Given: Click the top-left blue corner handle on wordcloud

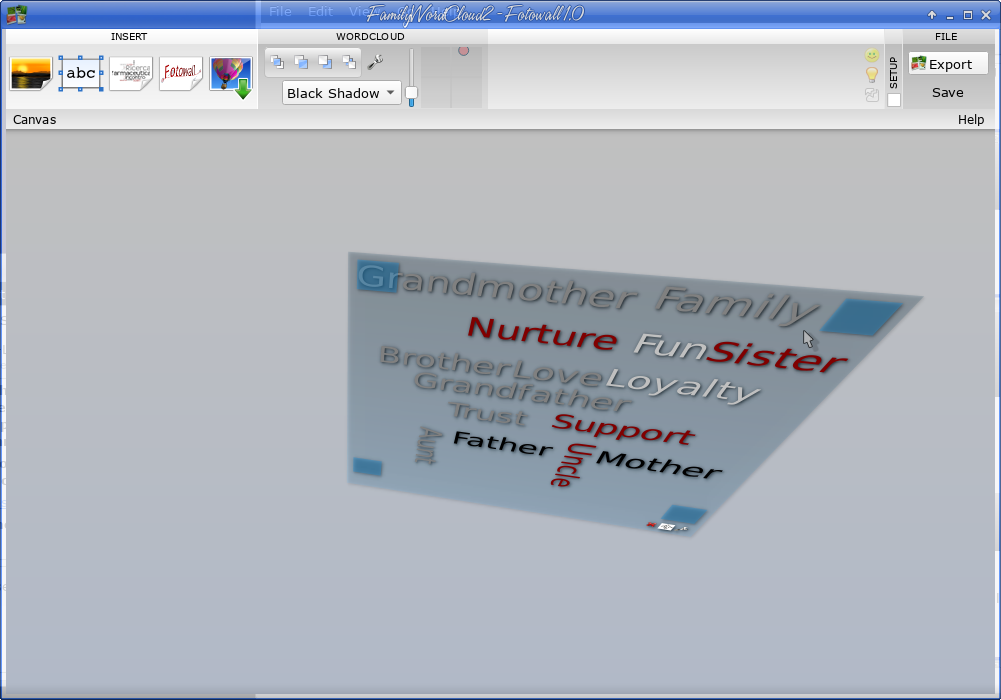Looking at the screenshot, I should 378,276.
